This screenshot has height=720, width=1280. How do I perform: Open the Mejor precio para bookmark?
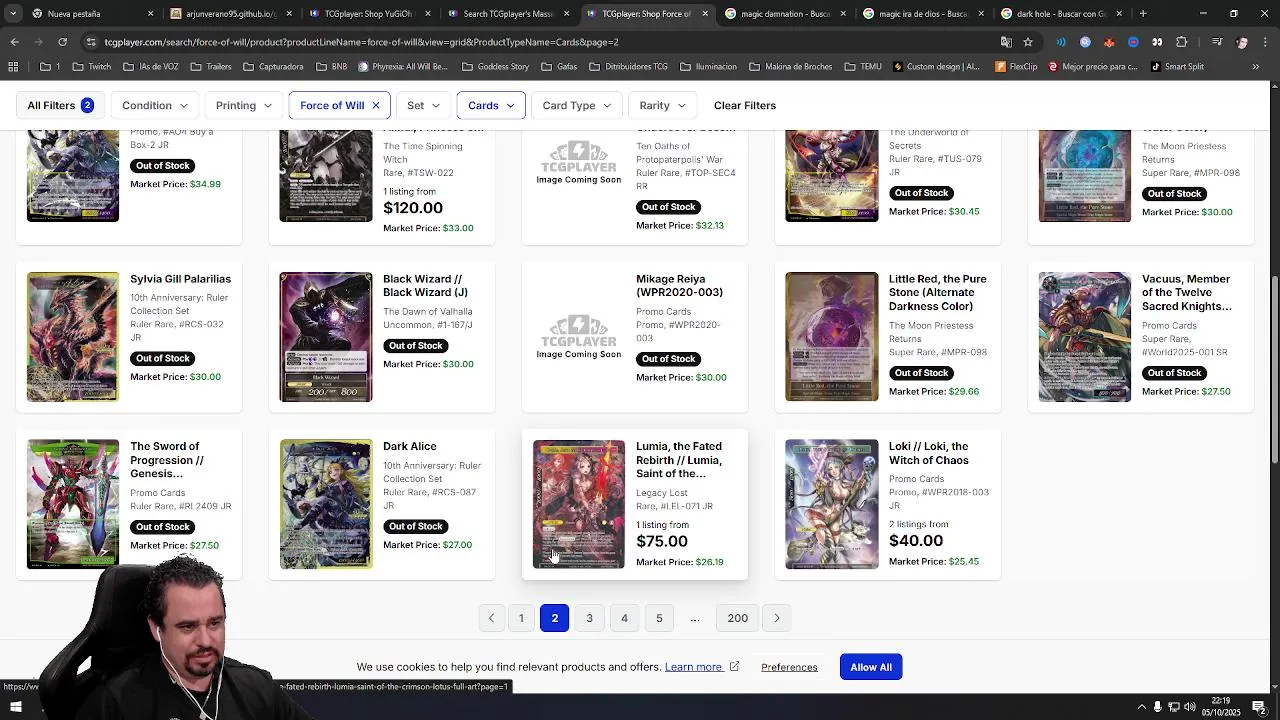[x=1093, y=67]
